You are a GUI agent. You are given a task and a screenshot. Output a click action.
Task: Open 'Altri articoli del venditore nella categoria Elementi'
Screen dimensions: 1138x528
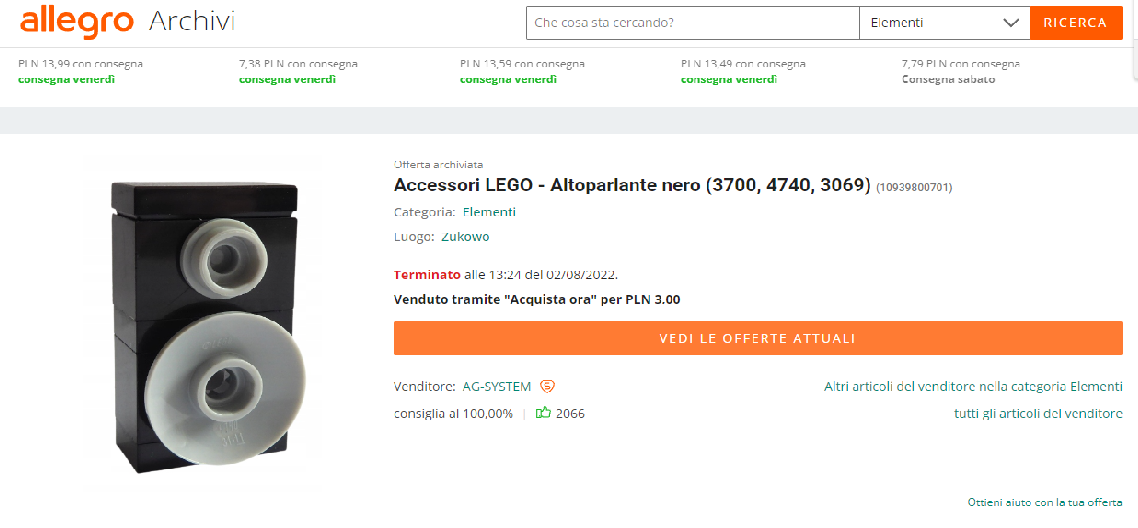973,387
